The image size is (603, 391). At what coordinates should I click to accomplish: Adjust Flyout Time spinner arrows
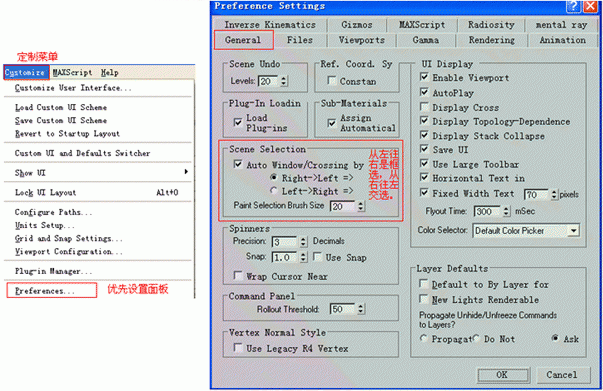[x=506, y=211]
